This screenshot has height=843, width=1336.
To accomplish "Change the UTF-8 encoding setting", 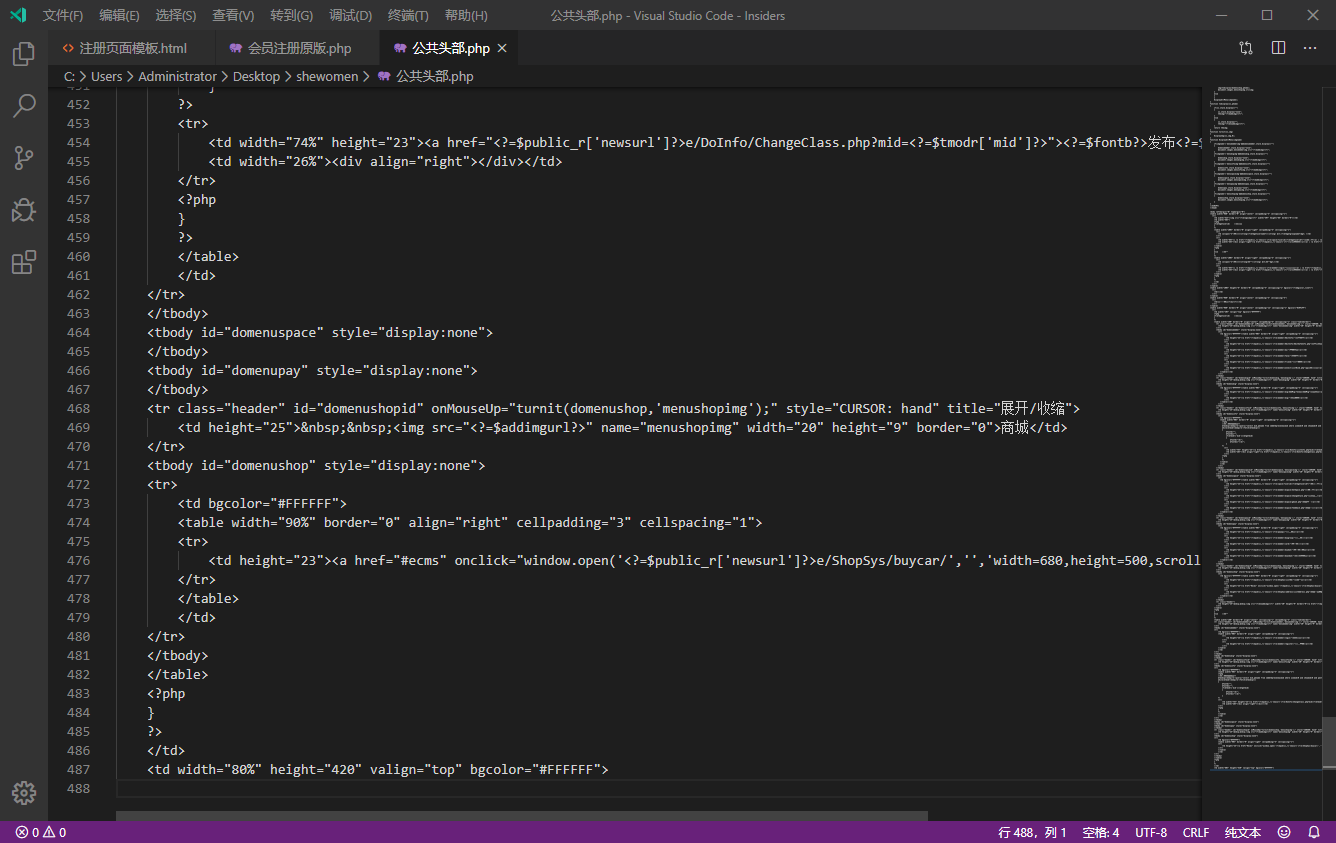I will 1150,831.
